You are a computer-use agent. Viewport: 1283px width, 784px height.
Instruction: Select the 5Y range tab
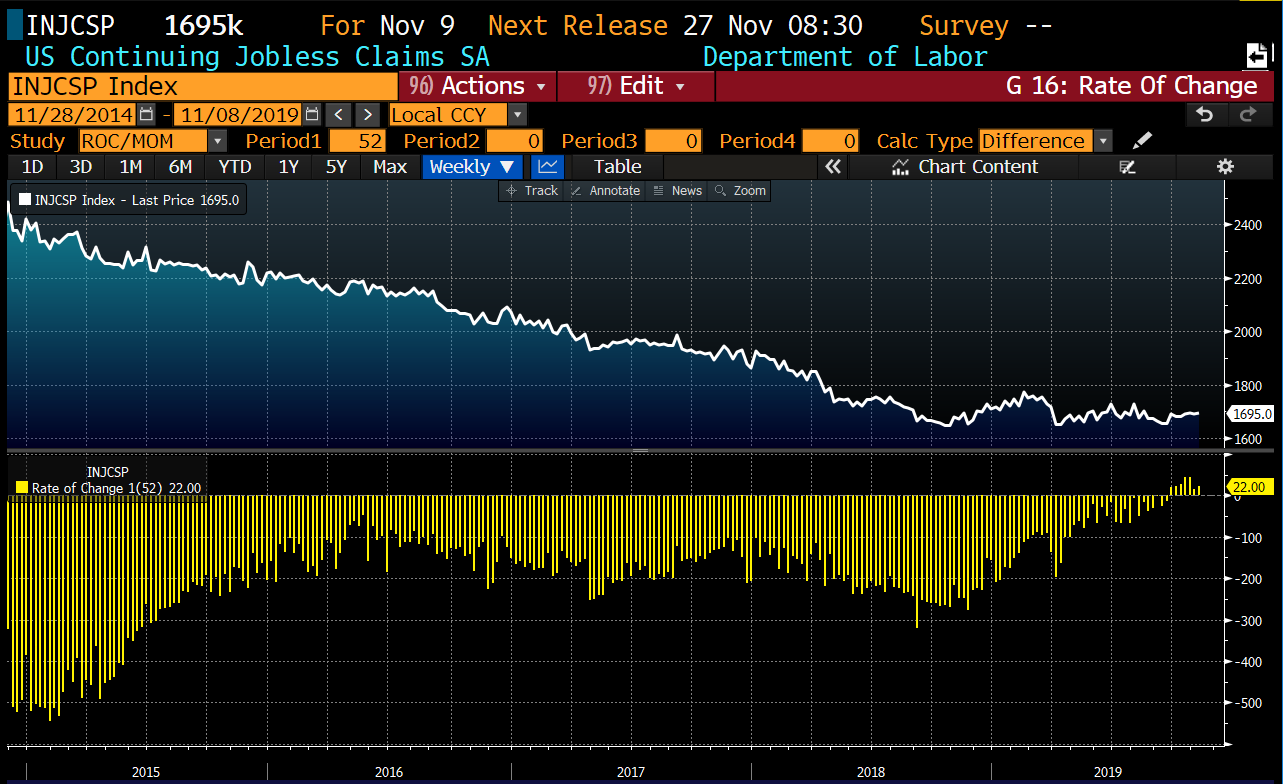point(336,167)
